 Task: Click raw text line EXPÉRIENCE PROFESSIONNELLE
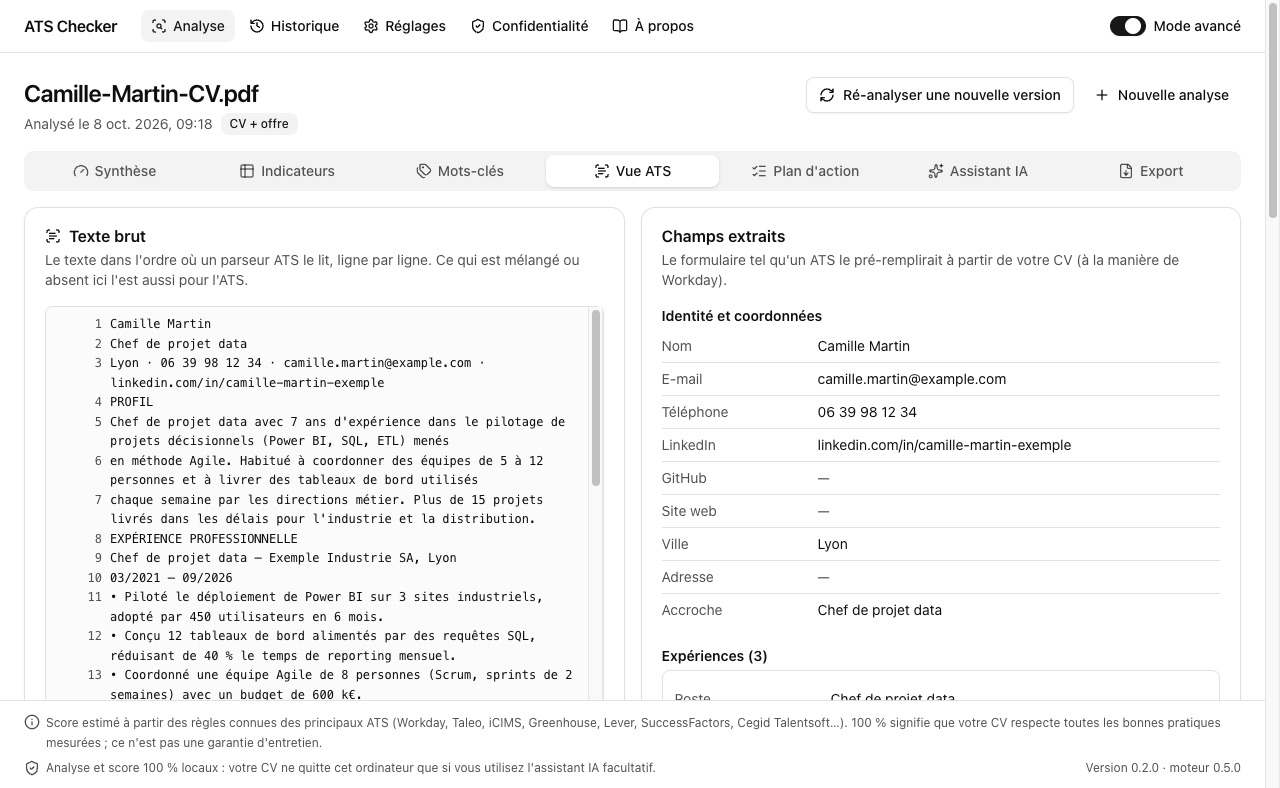[204, 539]
